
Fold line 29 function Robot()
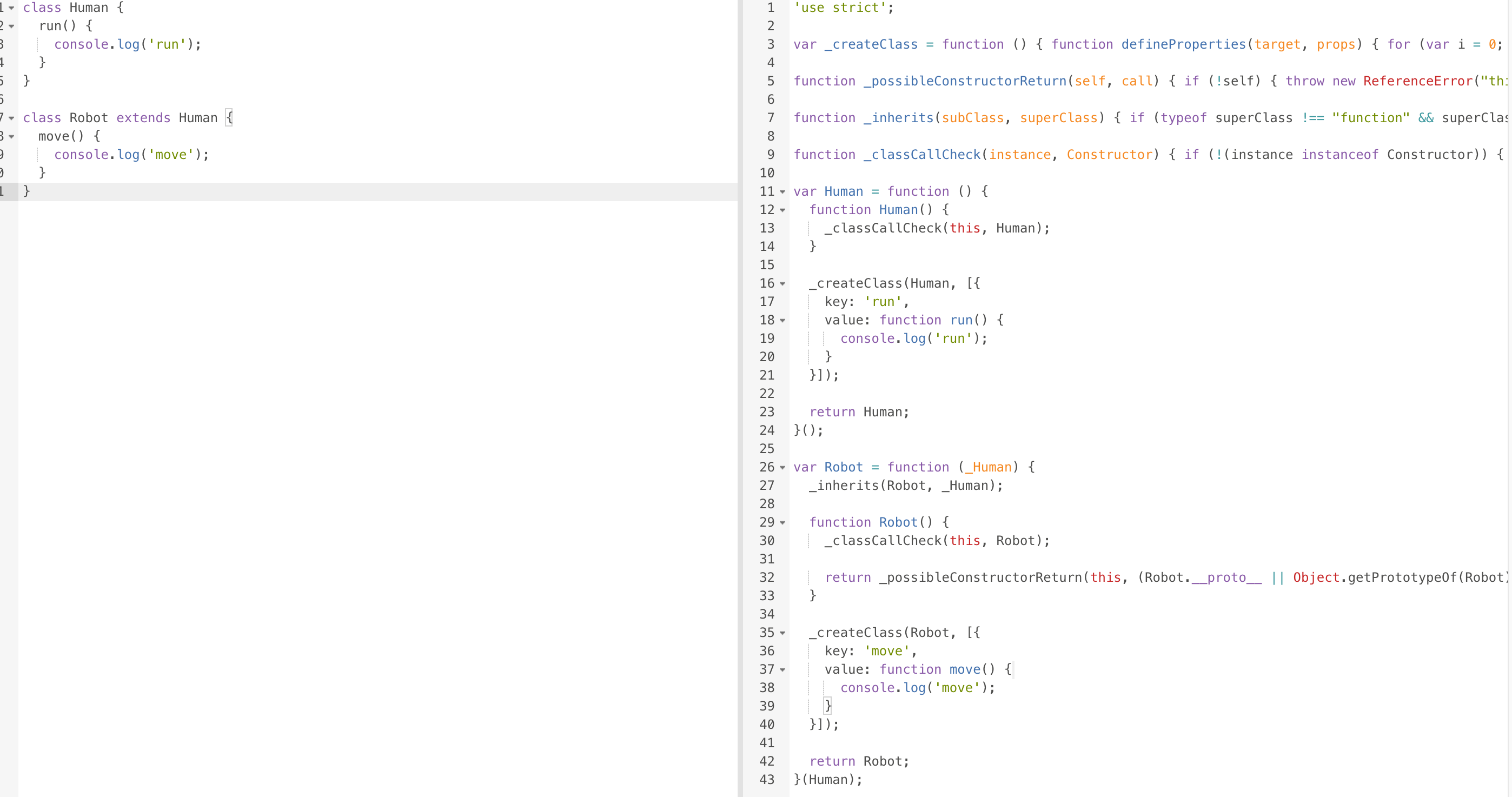(x=782, y=523)
